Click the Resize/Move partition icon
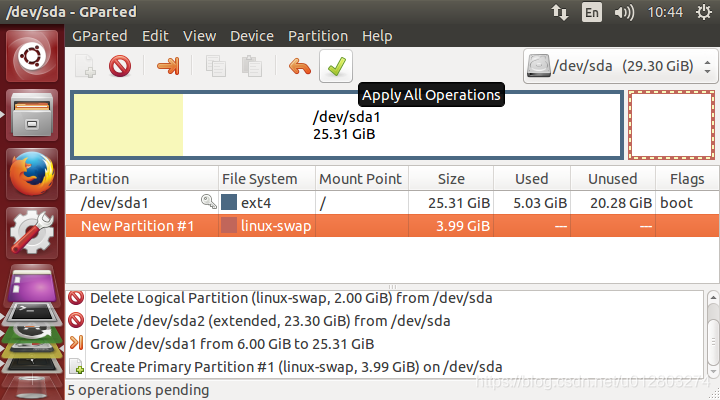The image size is (720, 400). 168,66
